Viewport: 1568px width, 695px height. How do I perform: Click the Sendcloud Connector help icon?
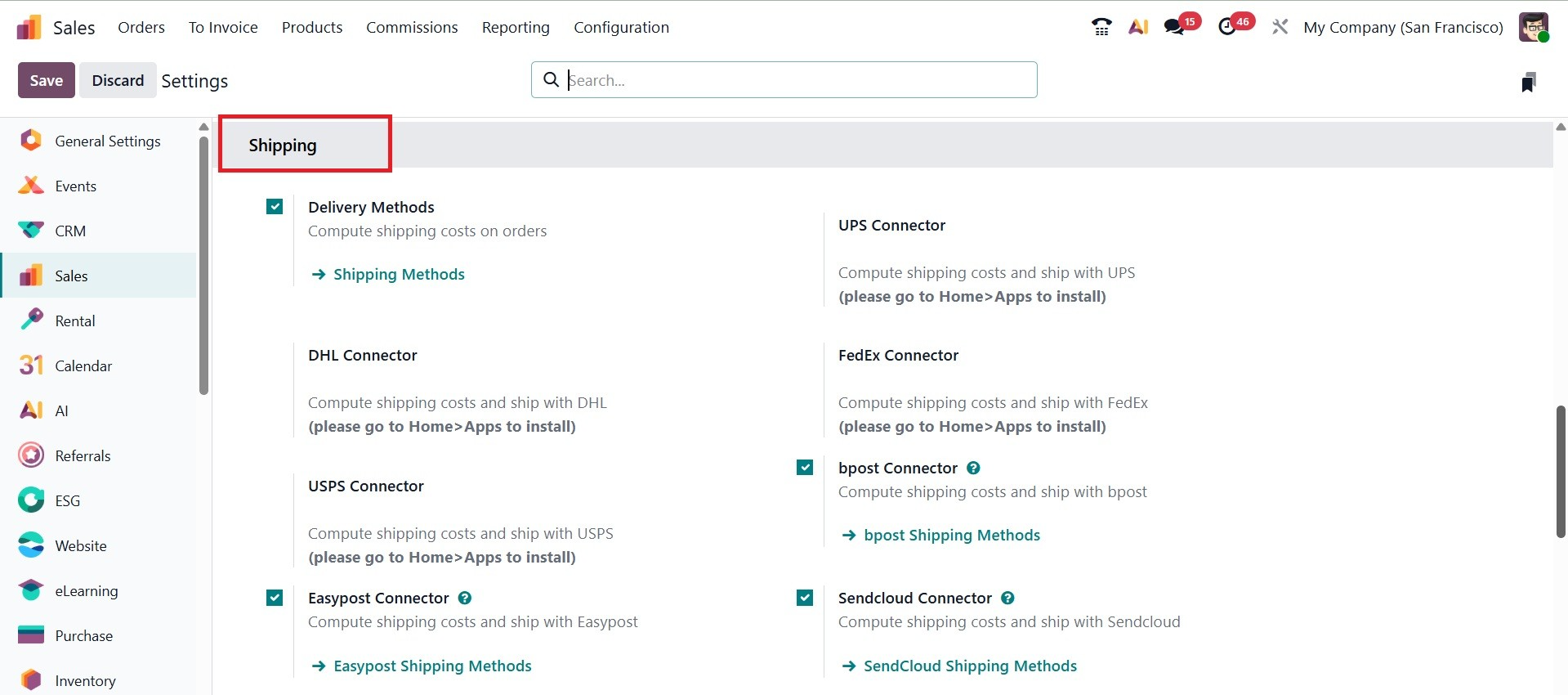coord(1007,598)
